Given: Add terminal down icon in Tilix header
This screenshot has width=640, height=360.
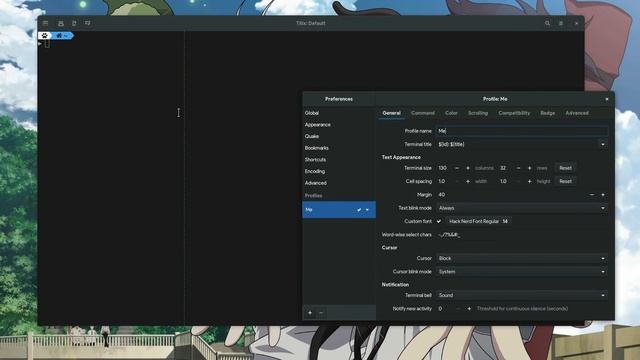Looking at the screenshot, I should [87, 23].
